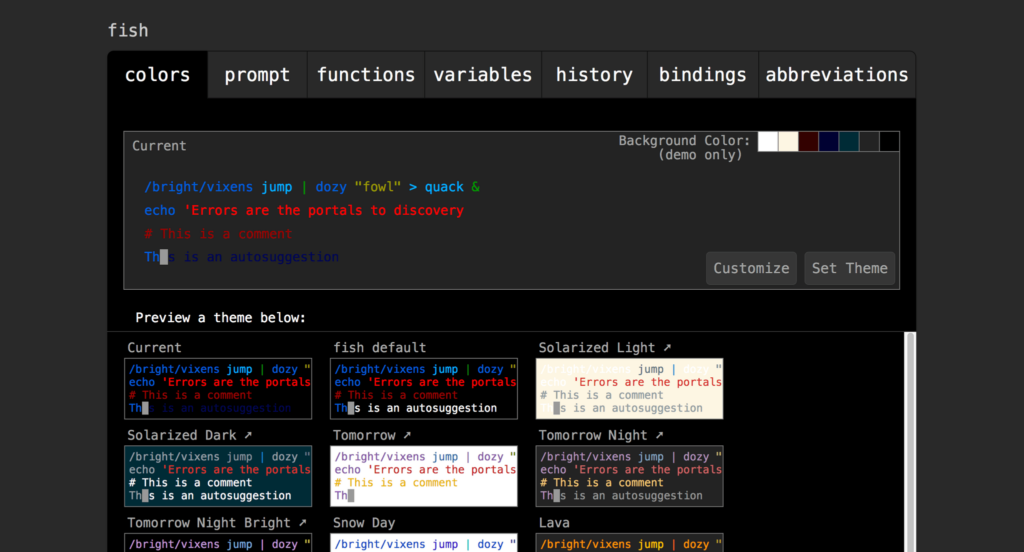Click the 'Current' label in the preview box

pos(159,146)
